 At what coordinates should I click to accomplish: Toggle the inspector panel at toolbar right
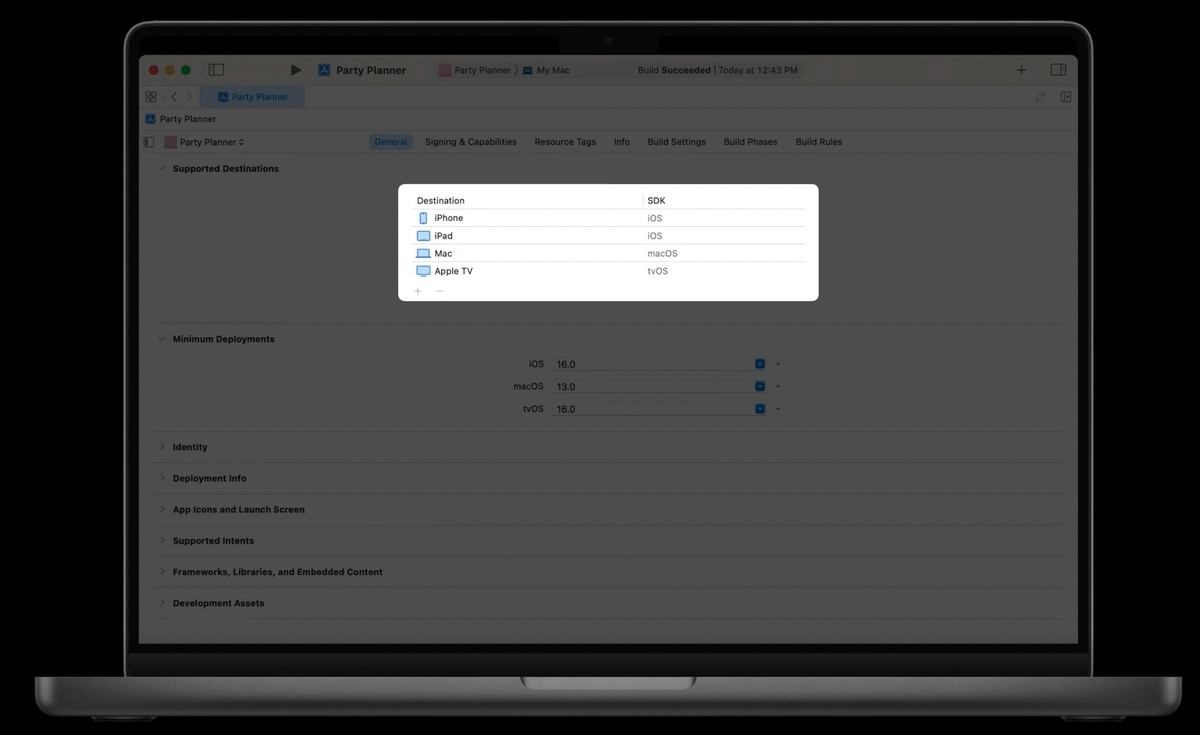1058,70
